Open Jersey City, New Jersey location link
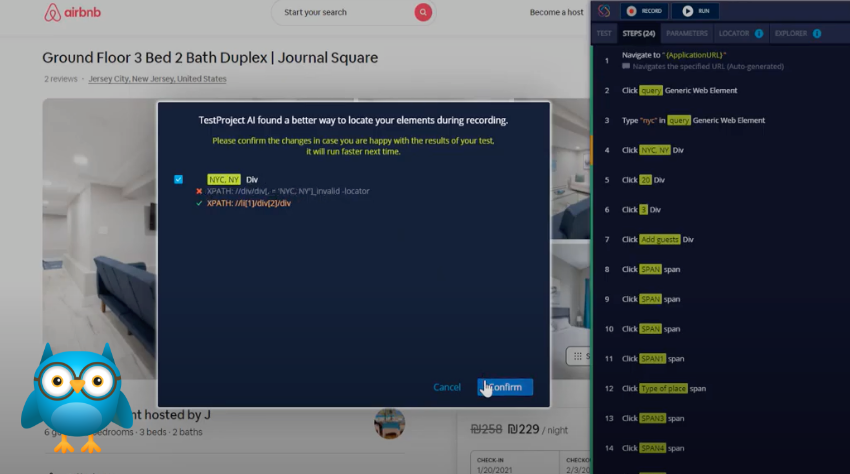The height and width of the screenshot is (474, 850). 157,79
